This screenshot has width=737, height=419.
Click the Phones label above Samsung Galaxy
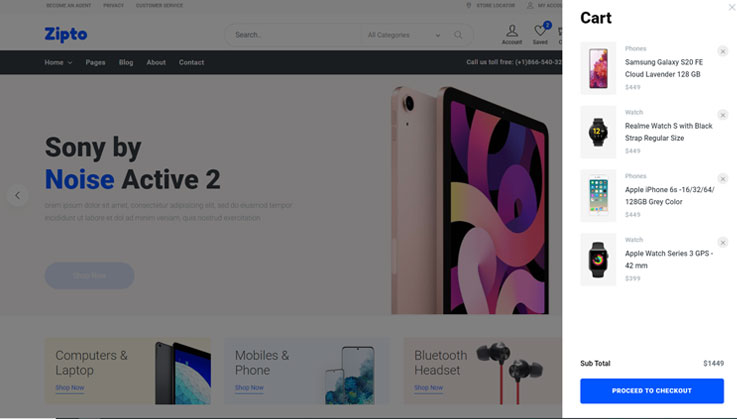click(635, 48)
